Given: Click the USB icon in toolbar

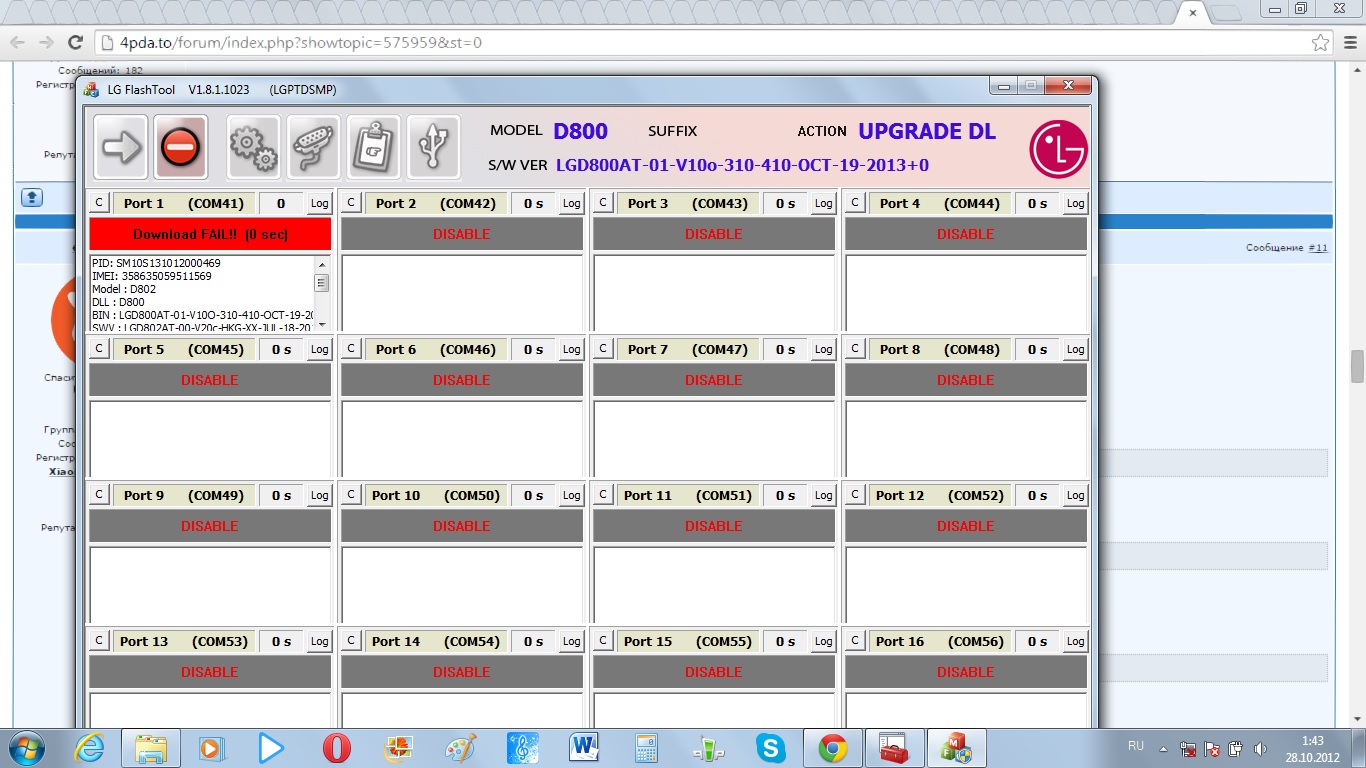Looking at the screenshot, I should 433,147.
